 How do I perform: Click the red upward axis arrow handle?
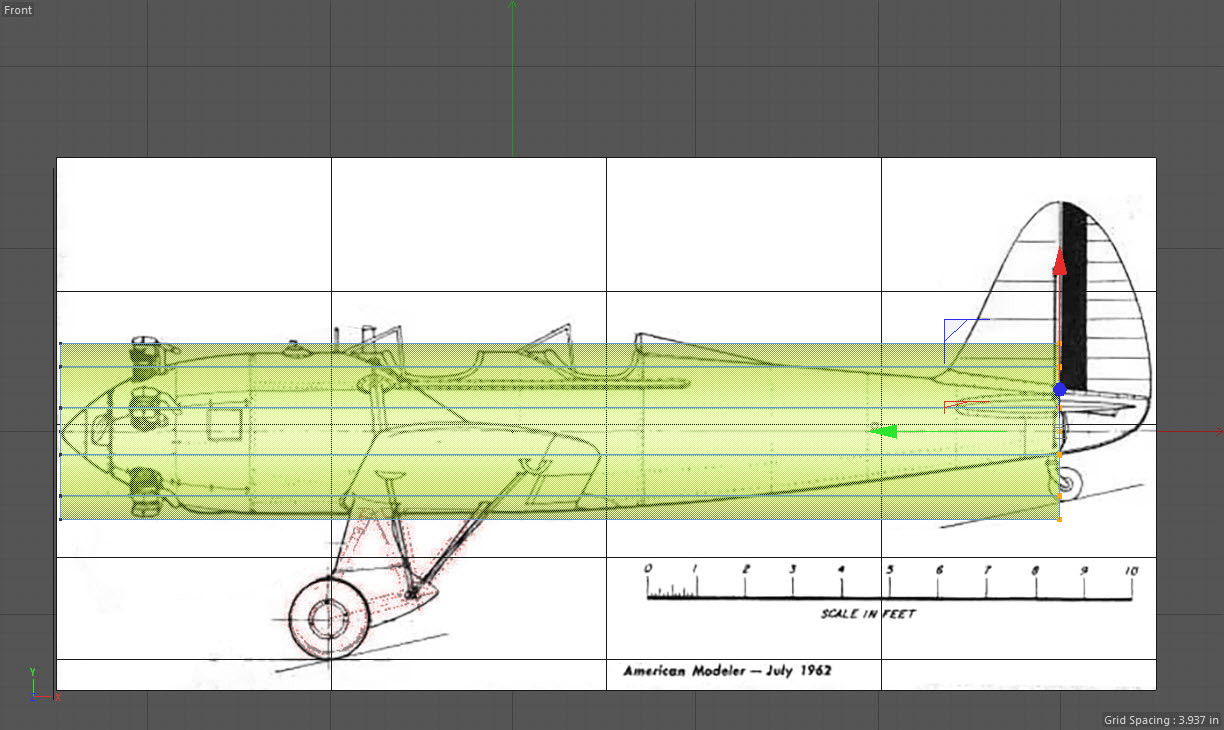click(1060, 262)
